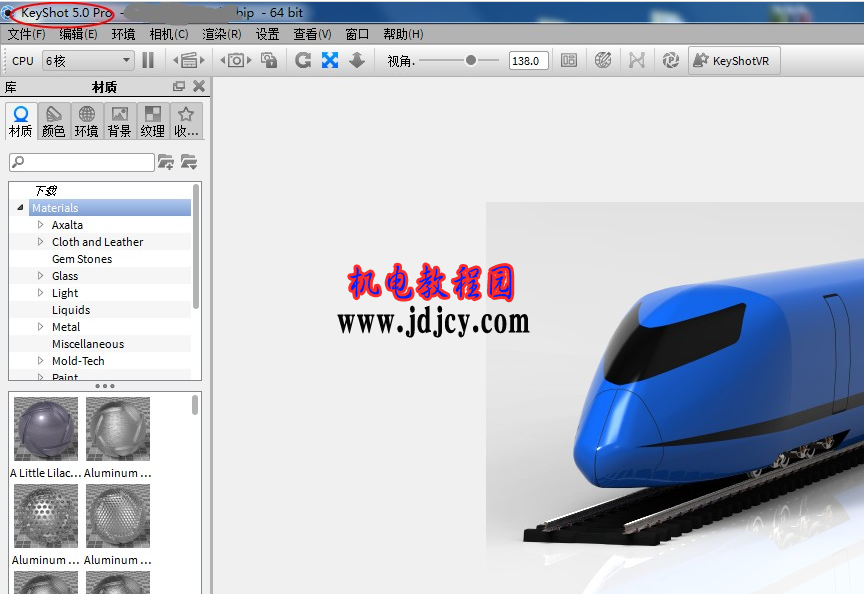Switch to the 材质 library tab
This screenshot has width=864, height=599.
[x=21, y=122]
